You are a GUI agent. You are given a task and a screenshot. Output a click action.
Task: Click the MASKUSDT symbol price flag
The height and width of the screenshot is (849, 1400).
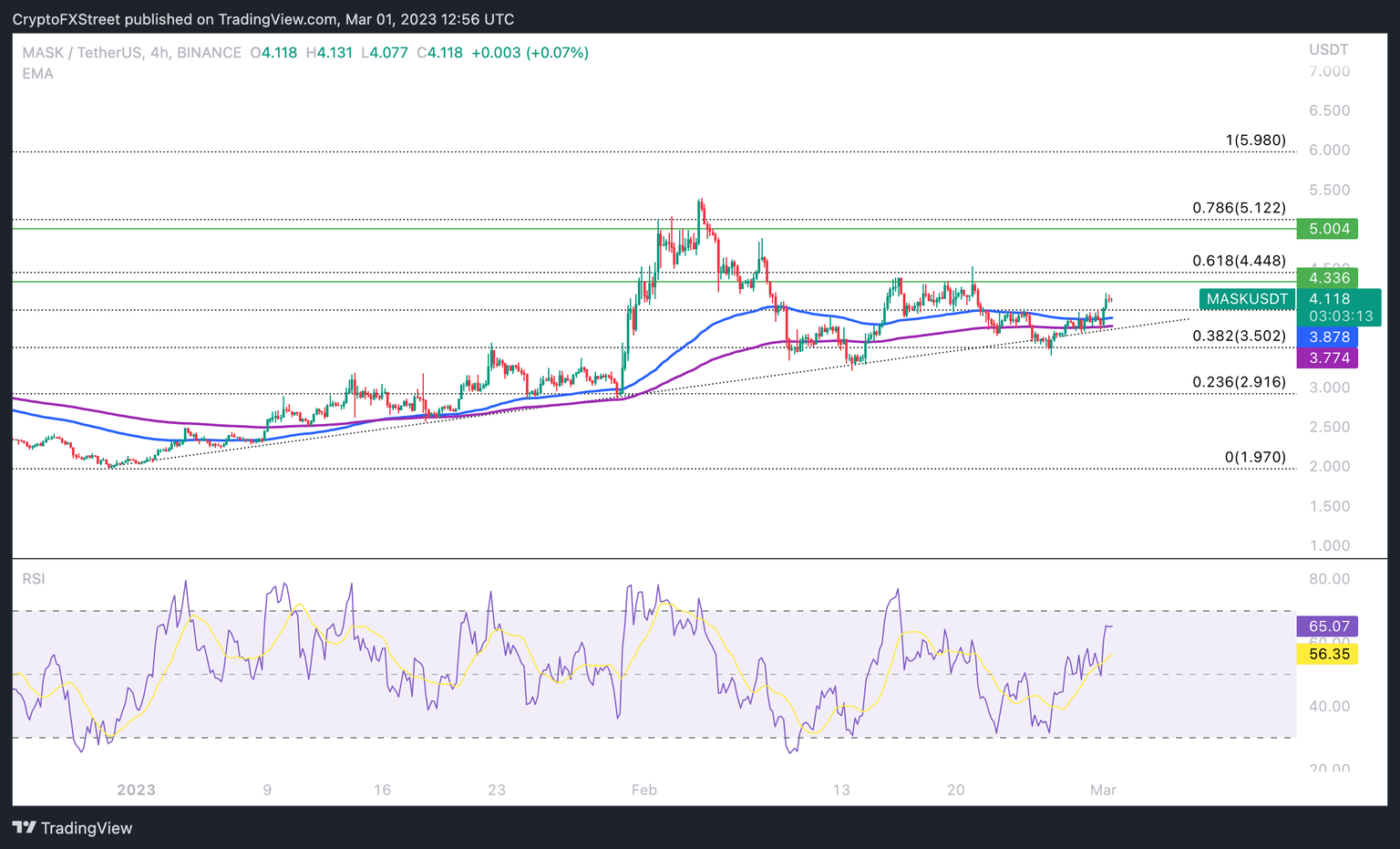pyautogui.click(x=1247, y=299)
